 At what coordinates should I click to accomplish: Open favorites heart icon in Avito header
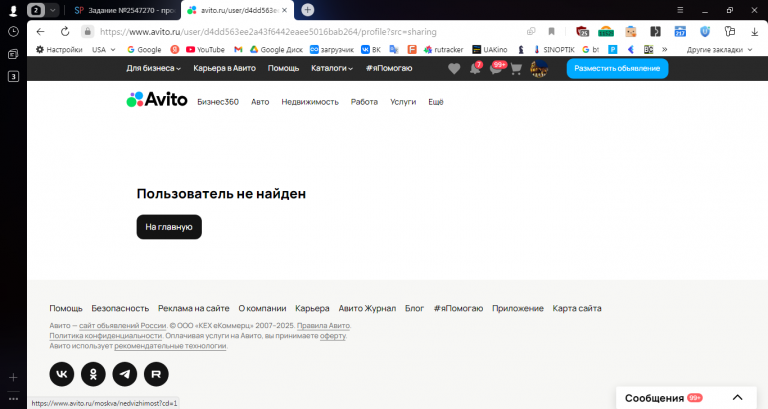coord(454,69)
